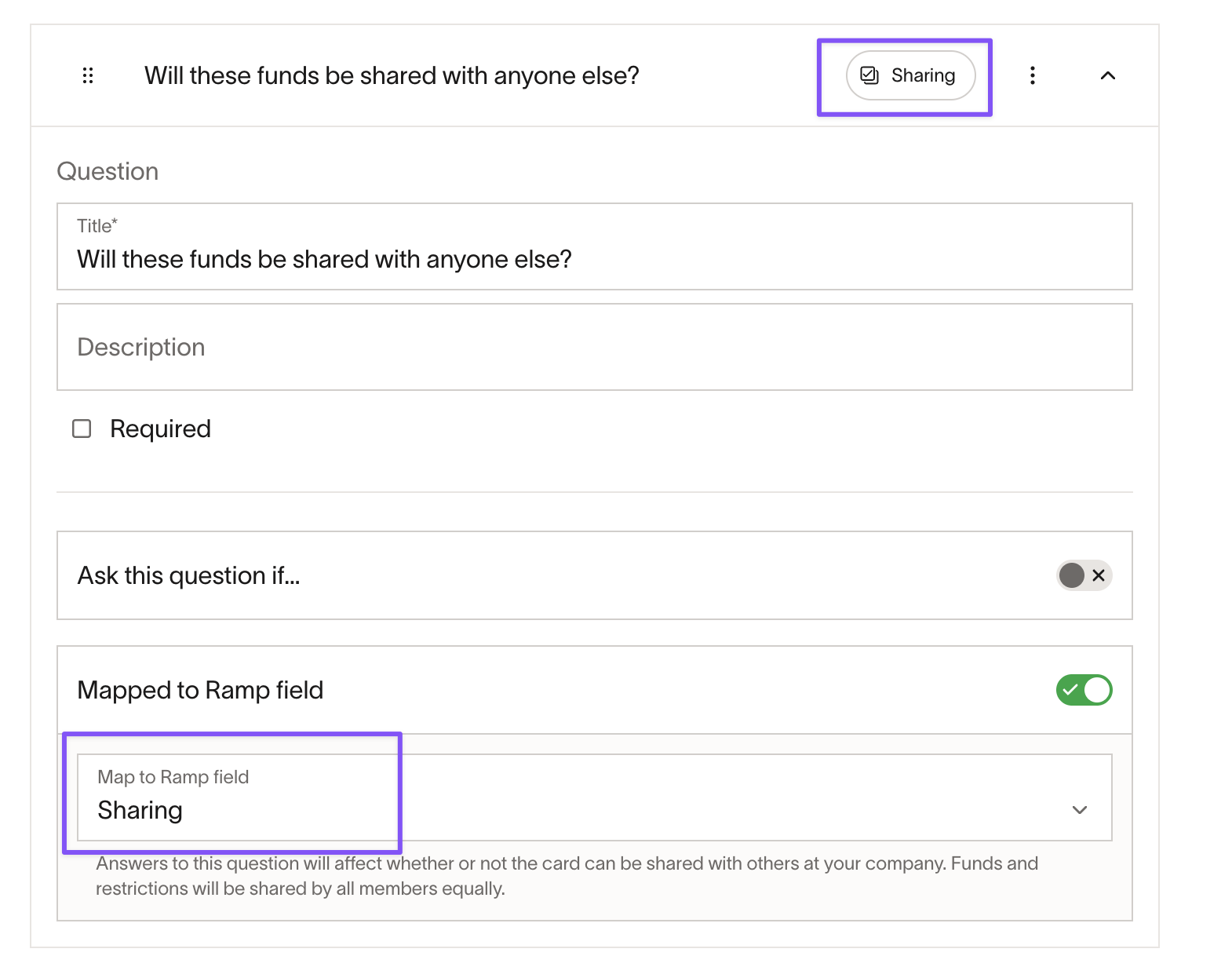Click the Sharing badge button
Viewport: 1232px width, 956px height.
tap(910, 75)
